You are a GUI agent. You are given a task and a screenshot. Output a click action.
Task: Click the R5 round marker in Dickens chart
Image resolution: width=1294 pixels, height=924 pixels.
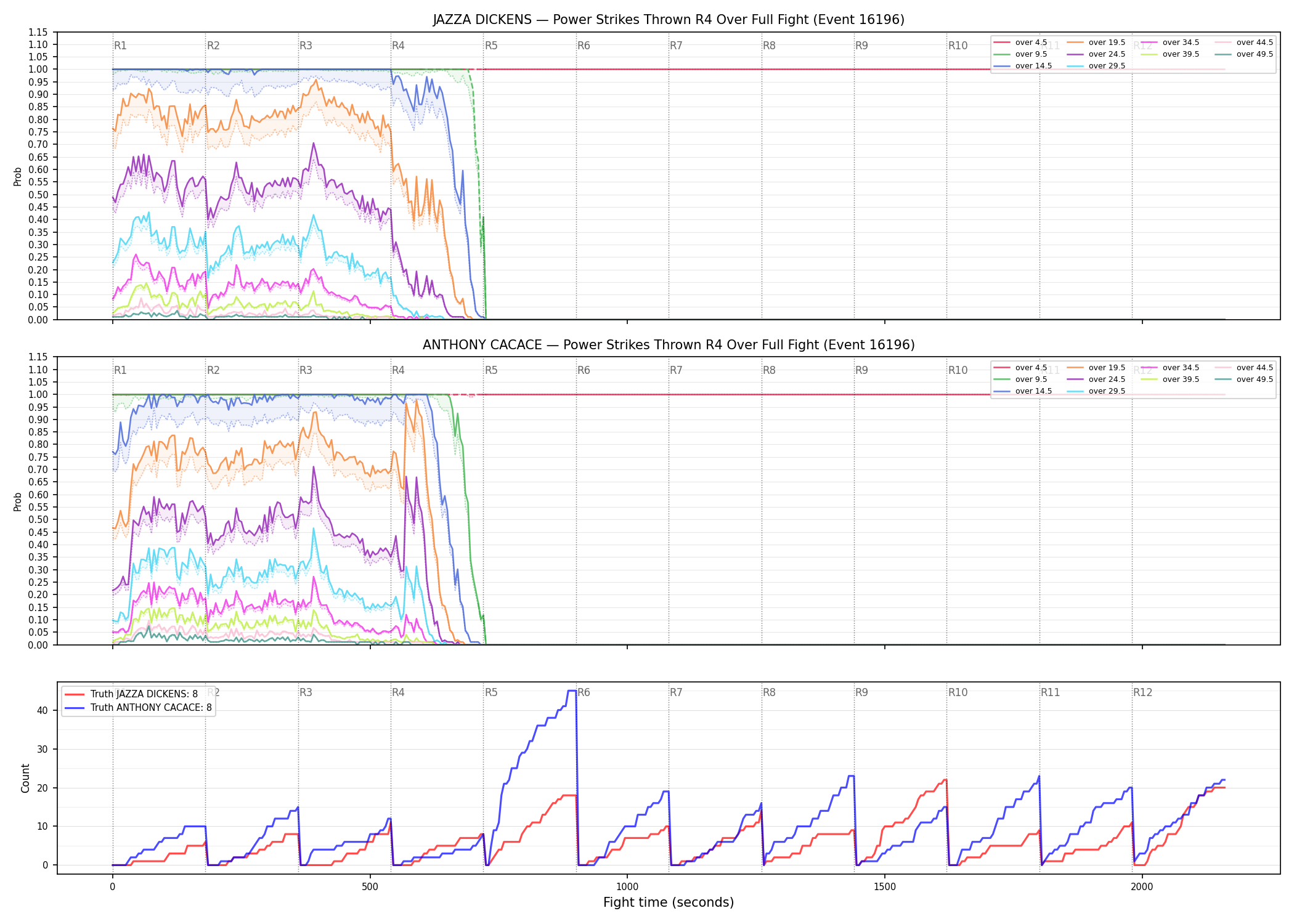[x=491, y=46]
